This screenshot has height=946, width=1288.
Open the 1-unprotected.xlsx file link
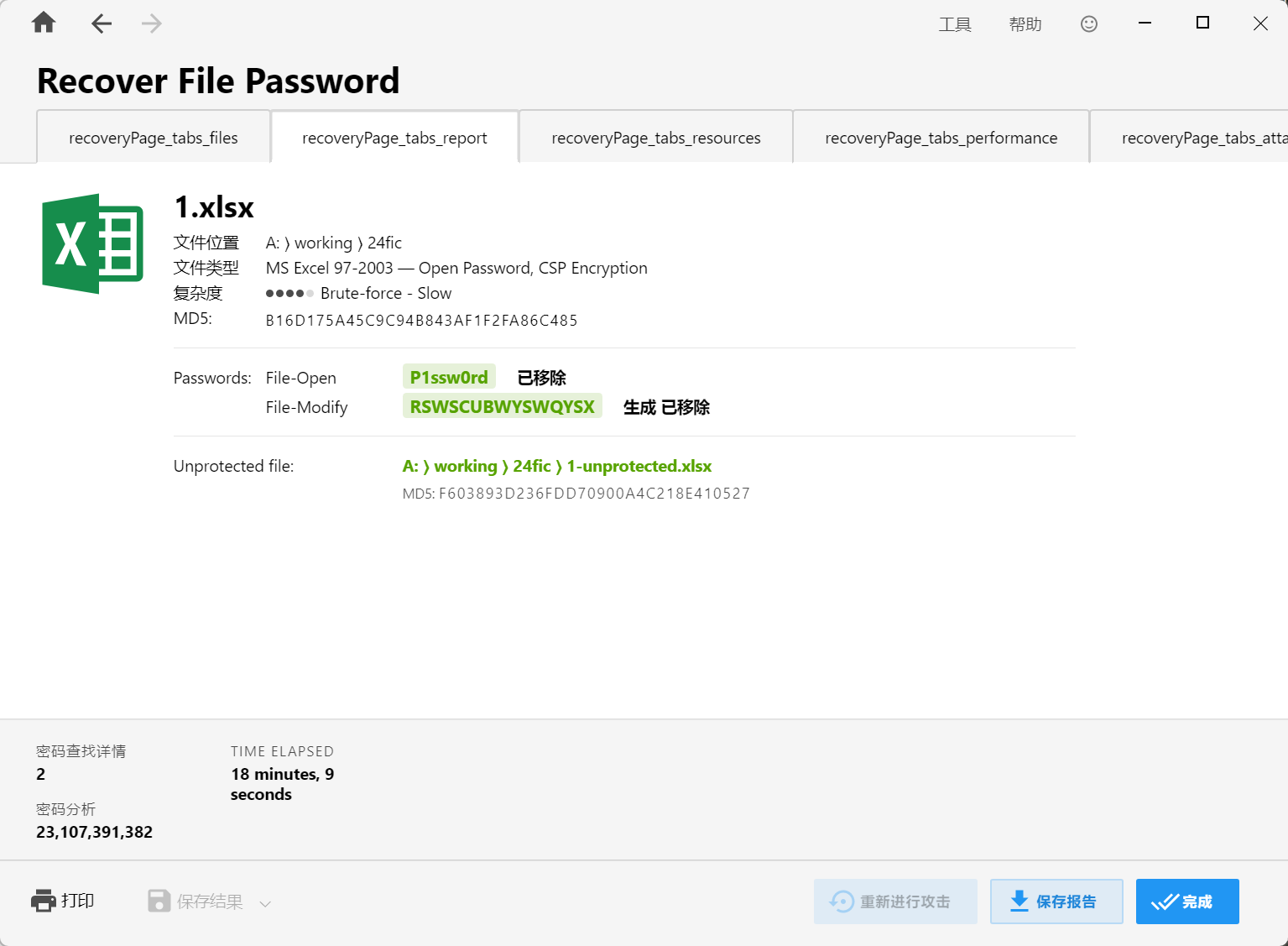pyautogui.click(x=639, y=466)
